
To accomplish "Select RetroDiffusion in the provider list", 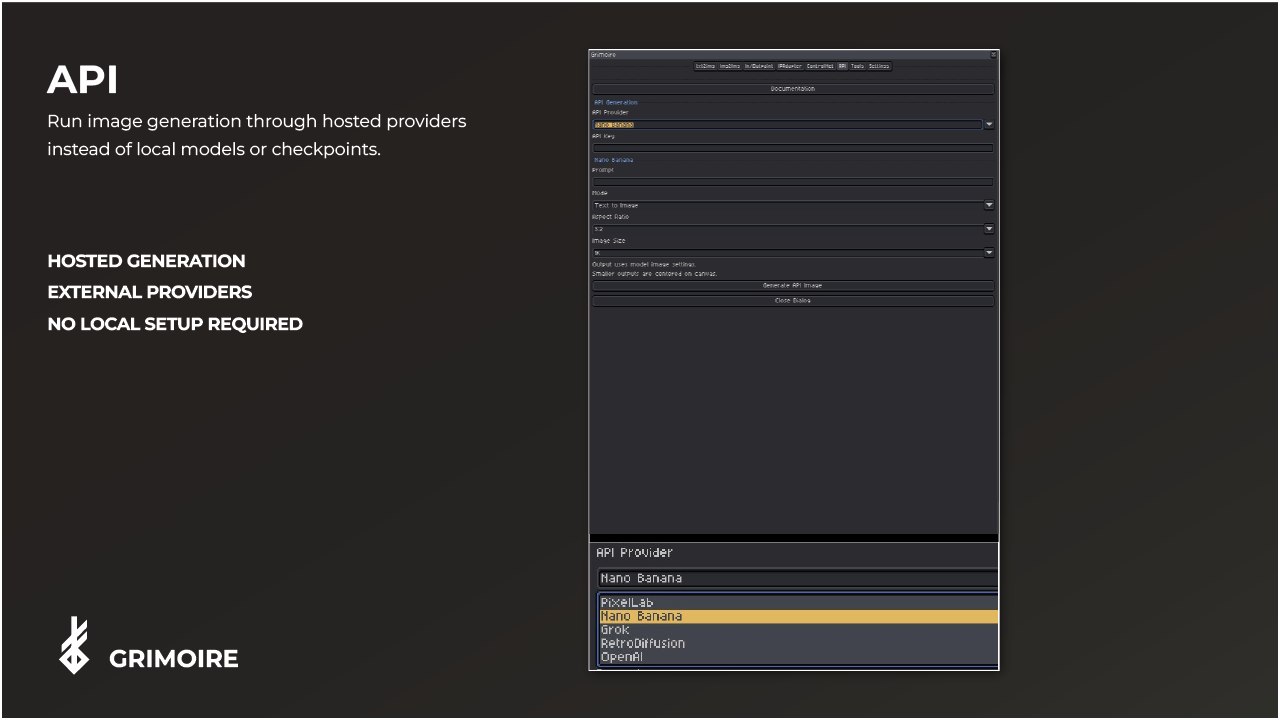I will [x=799, y=644].
